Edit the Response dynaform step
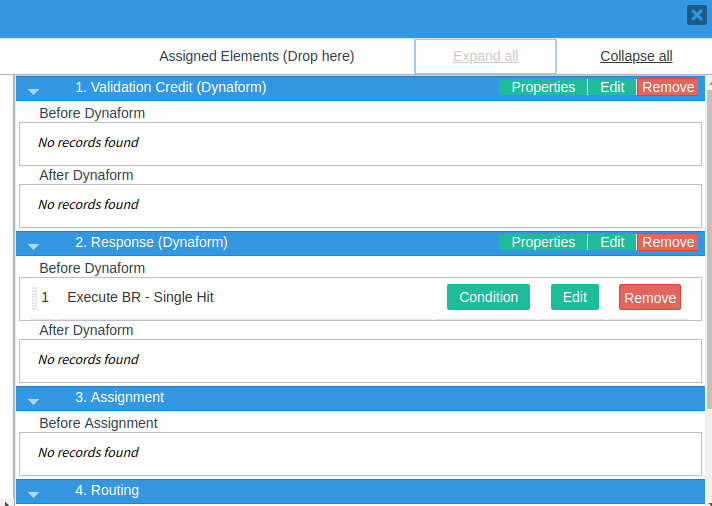Image resolution: width=712 pixels, height=506 pixels. click(612, 243)
